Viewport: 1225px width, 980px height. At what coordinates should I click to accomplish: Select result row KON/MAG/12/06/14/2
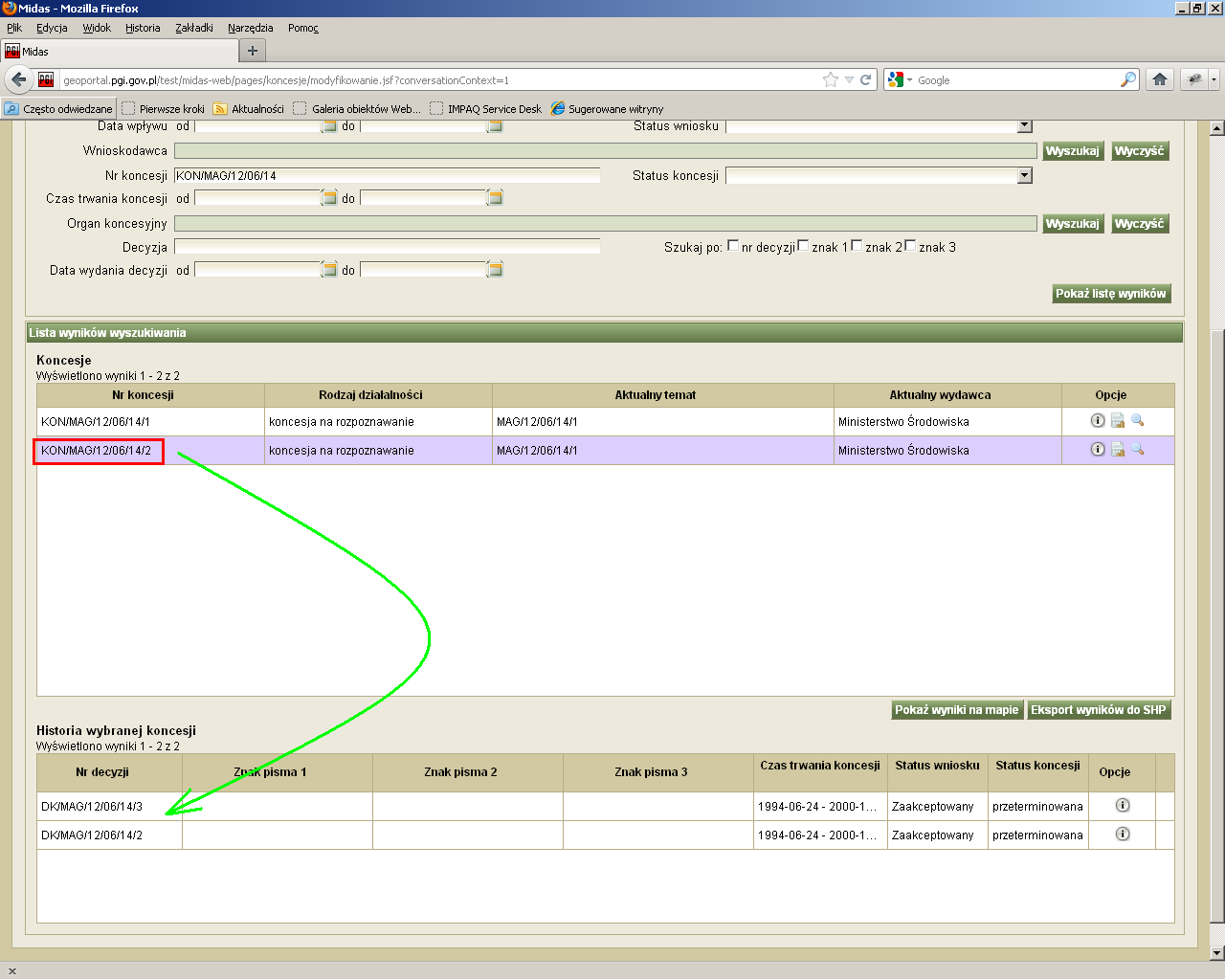(x=606, y=451)
